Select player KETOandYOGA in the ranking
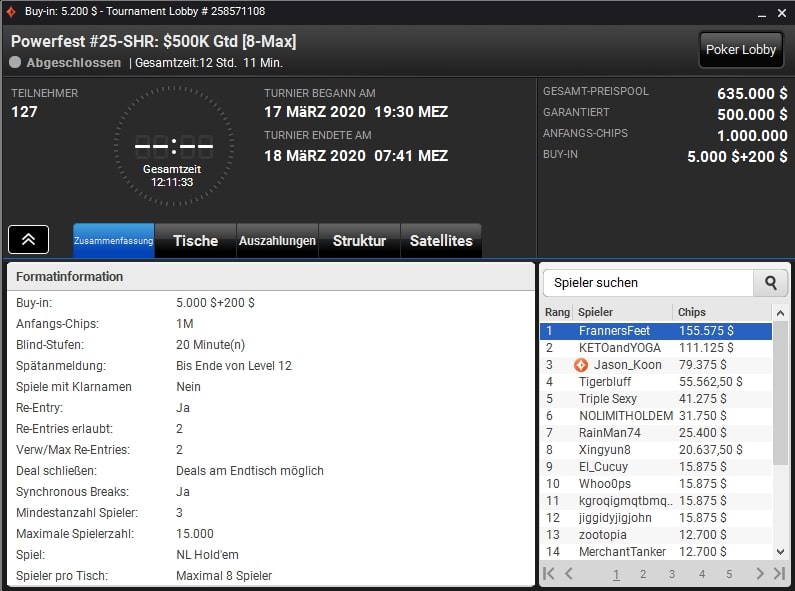 tap(620, 348)
